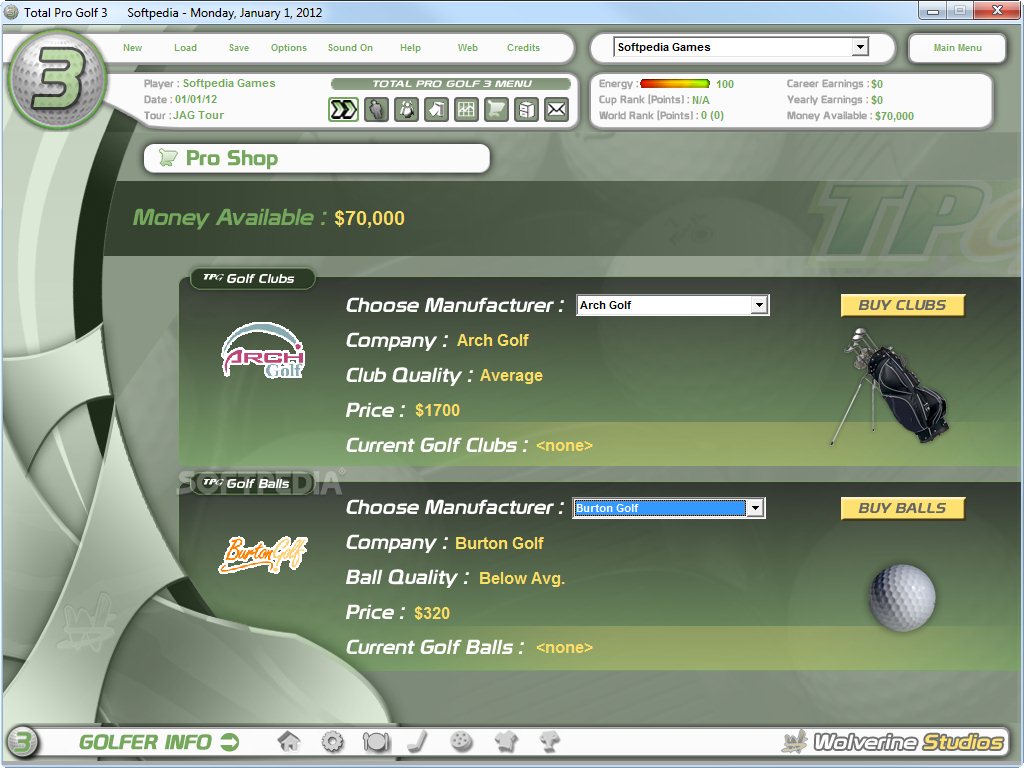Viewport: 1024px width, 768px height.
Task: Click the Player Softpedia Games name
Action: click(229, 83)
